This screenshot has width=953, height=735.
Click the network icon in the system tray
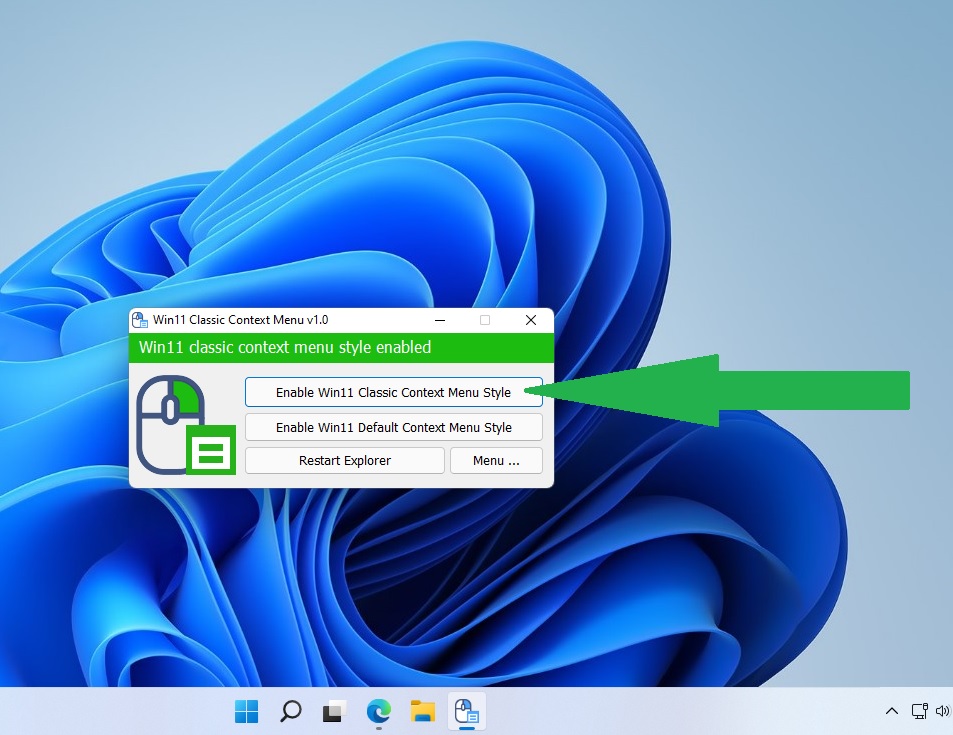pos(919,711)
